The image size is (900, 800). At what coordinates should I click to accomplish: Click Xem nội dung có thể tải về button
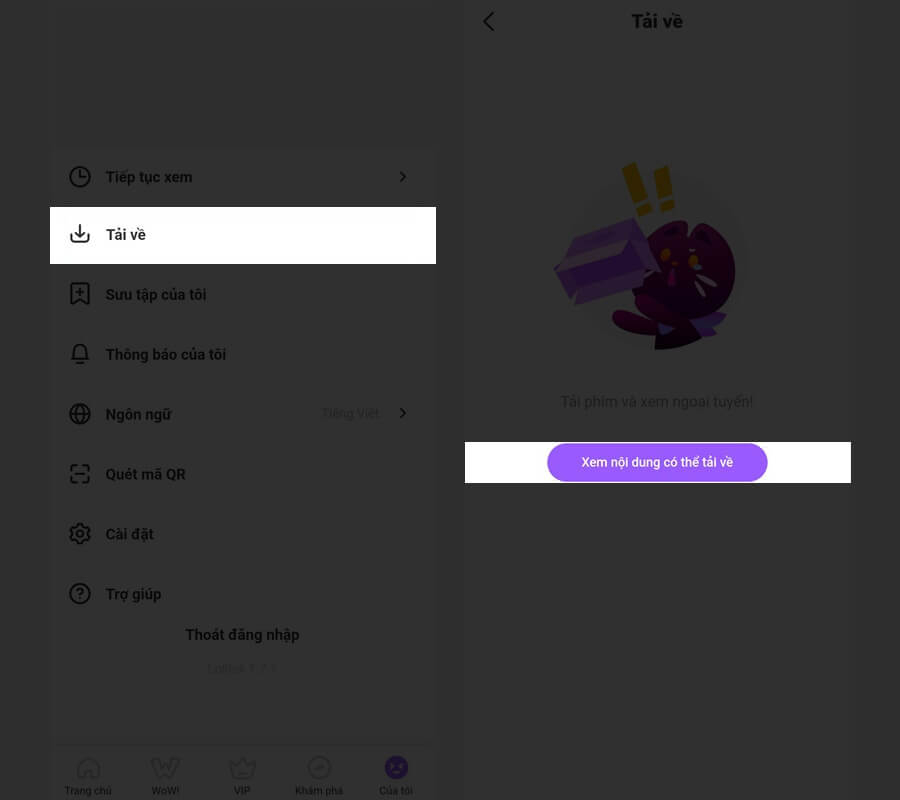[657, 463]
